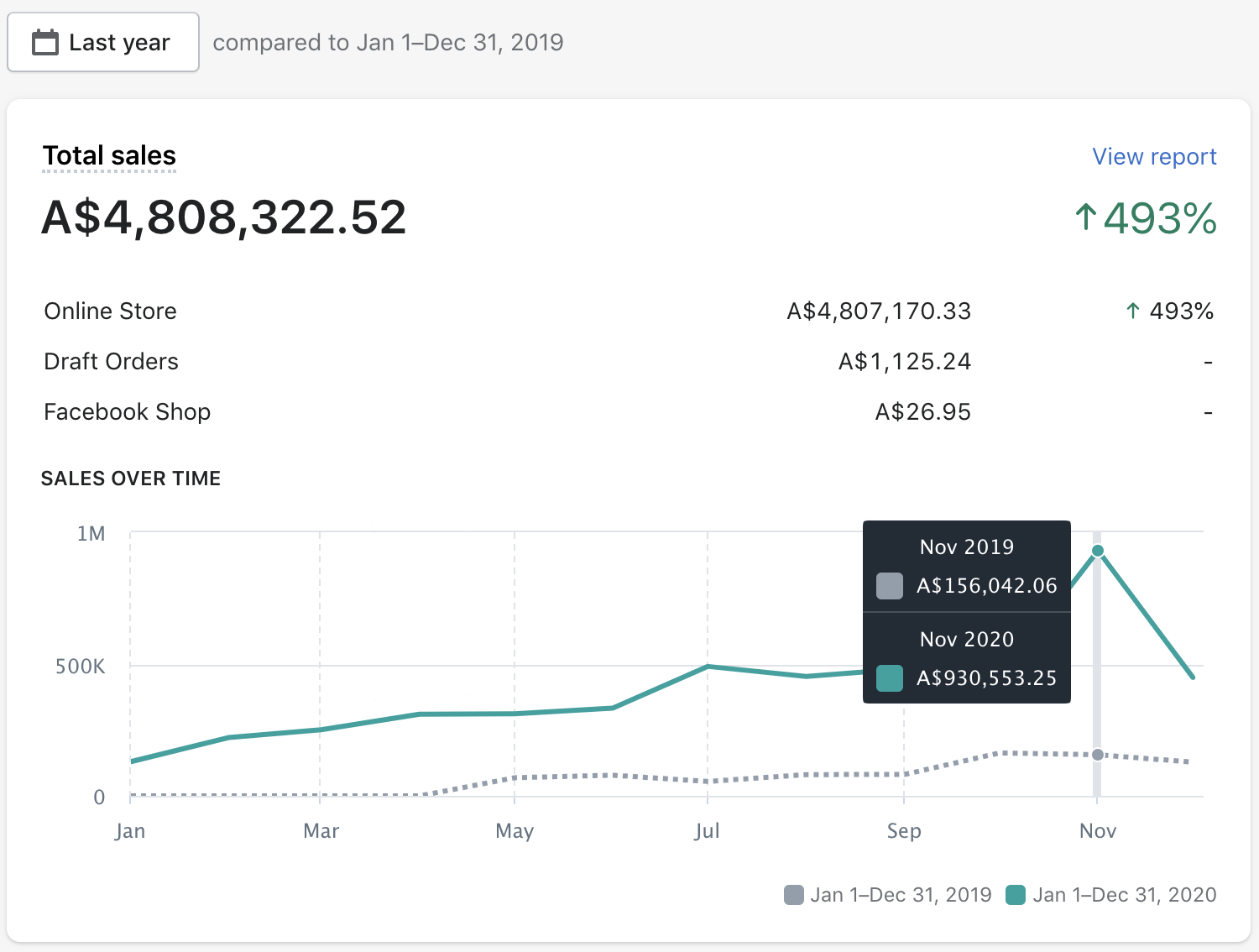Viewport: 1259px width, 952px height.
Task: Select the Online Store sales row label
Action: point(110,311)
